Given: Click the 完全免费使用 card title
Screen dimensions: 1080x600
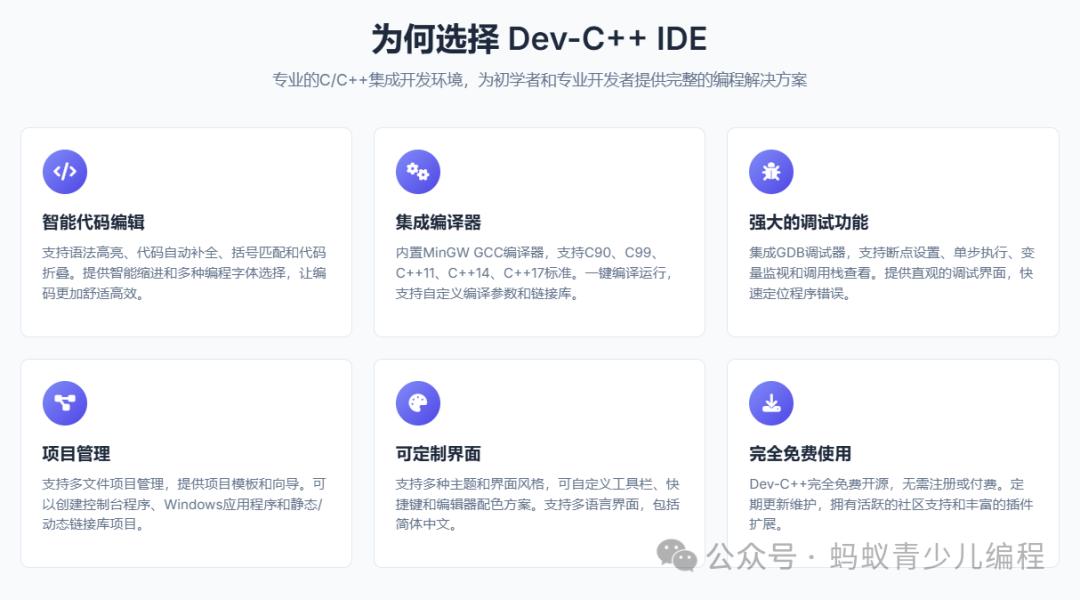Looking at the screenshot, I should click(x=800, y=454).
